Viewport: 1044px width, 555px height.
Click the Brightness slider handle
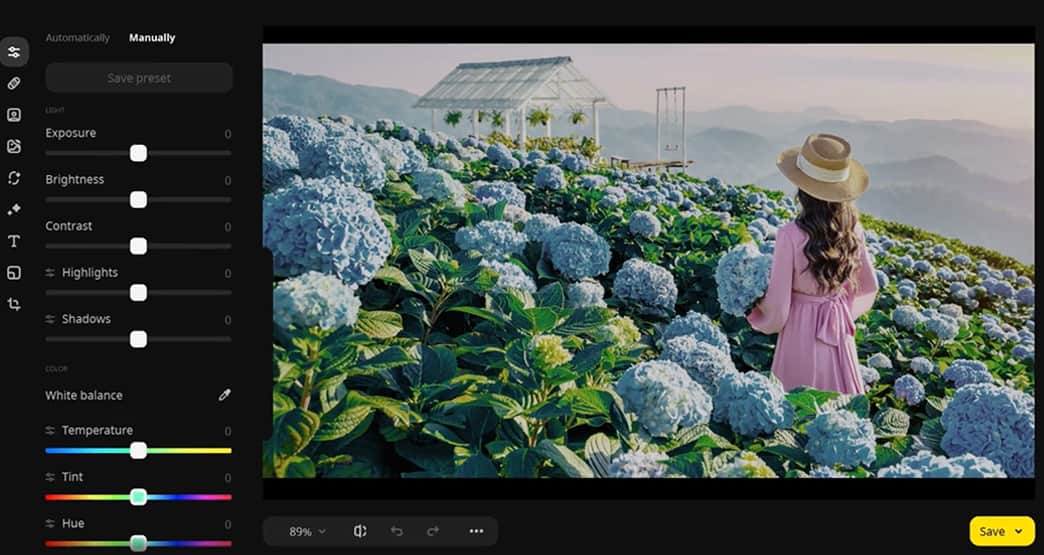(x=138, y=200)
